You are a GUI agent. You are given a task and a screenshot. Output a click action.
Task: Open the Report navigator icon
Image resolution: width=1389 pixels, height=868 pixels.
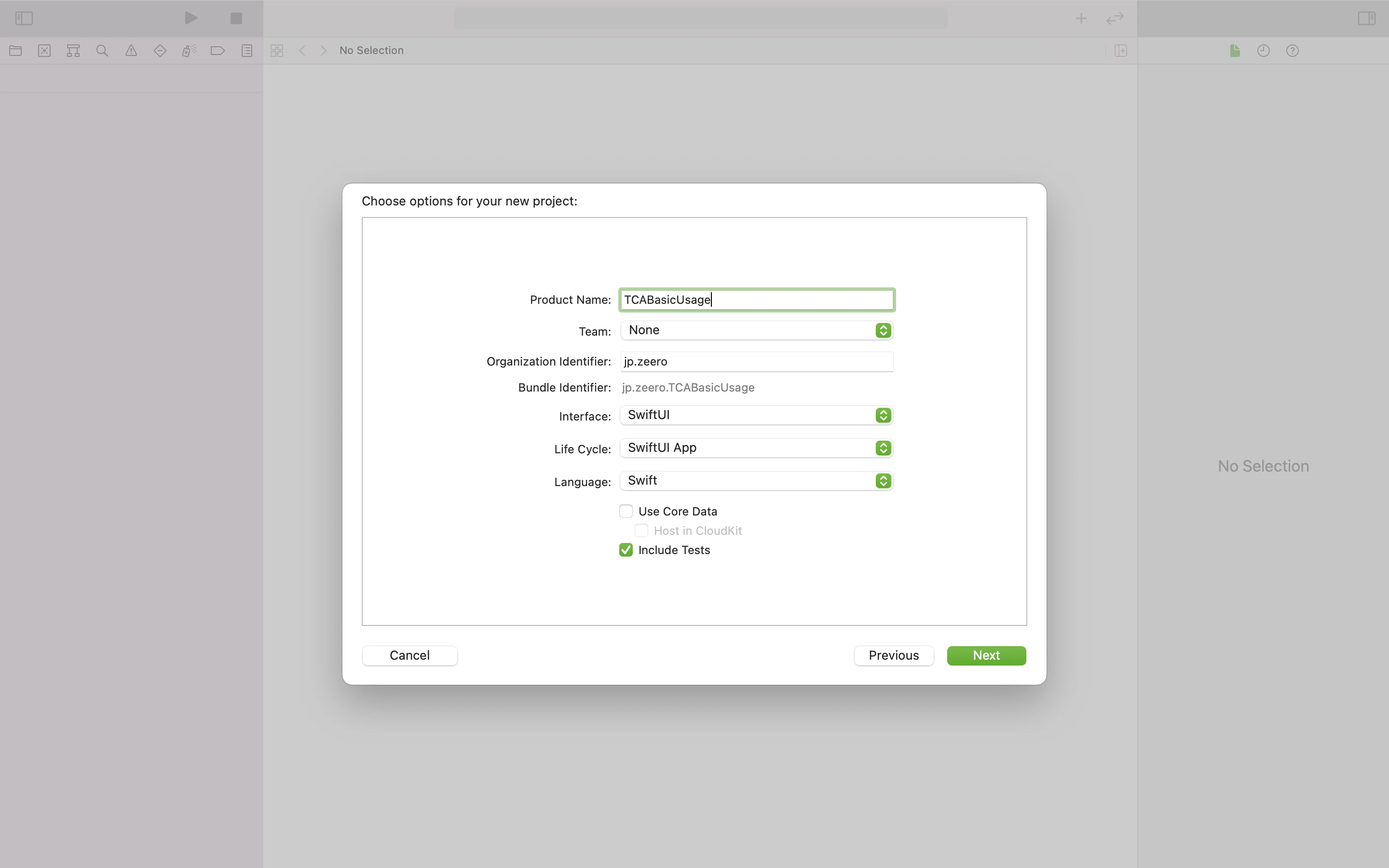pyautogui.click(x=247, y=51)
